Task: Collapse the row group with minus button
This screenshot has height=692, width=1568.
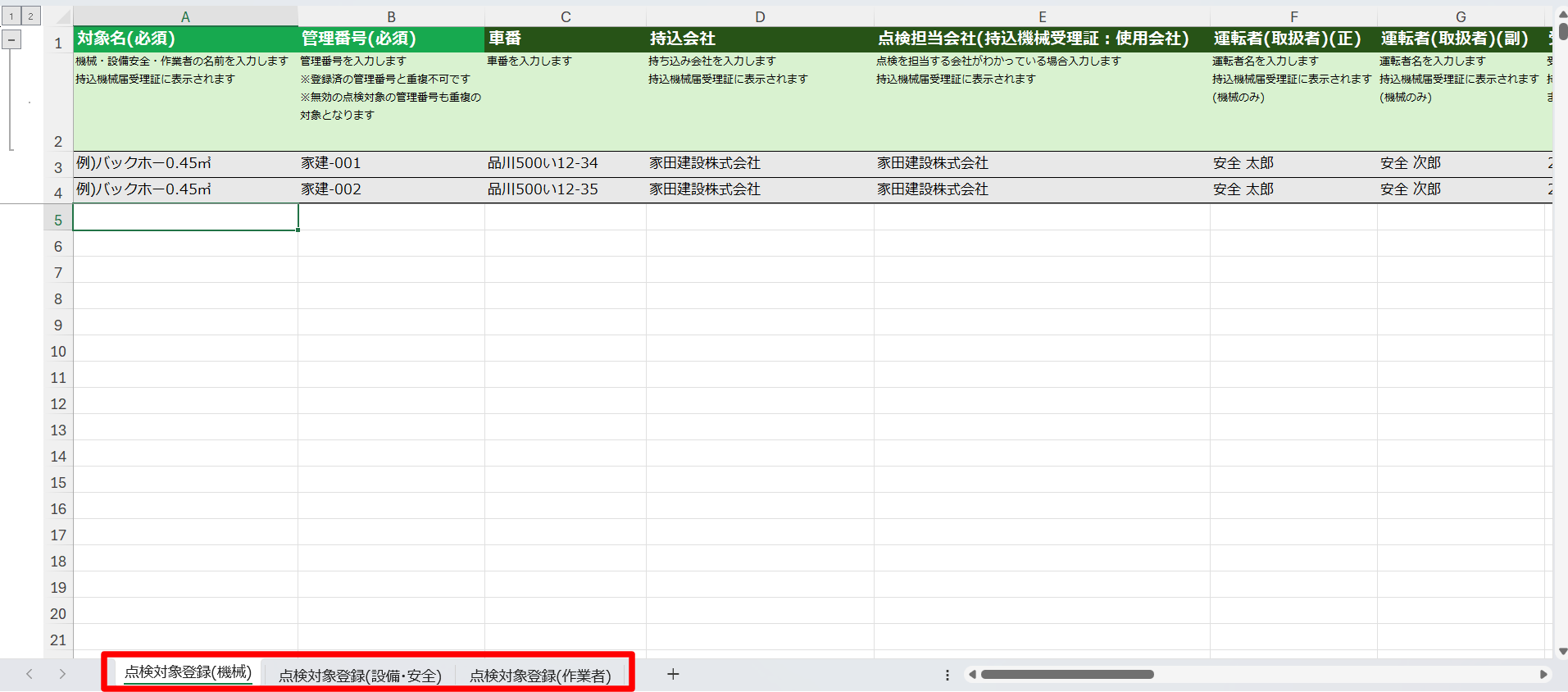Action: [x=11, y=39]
